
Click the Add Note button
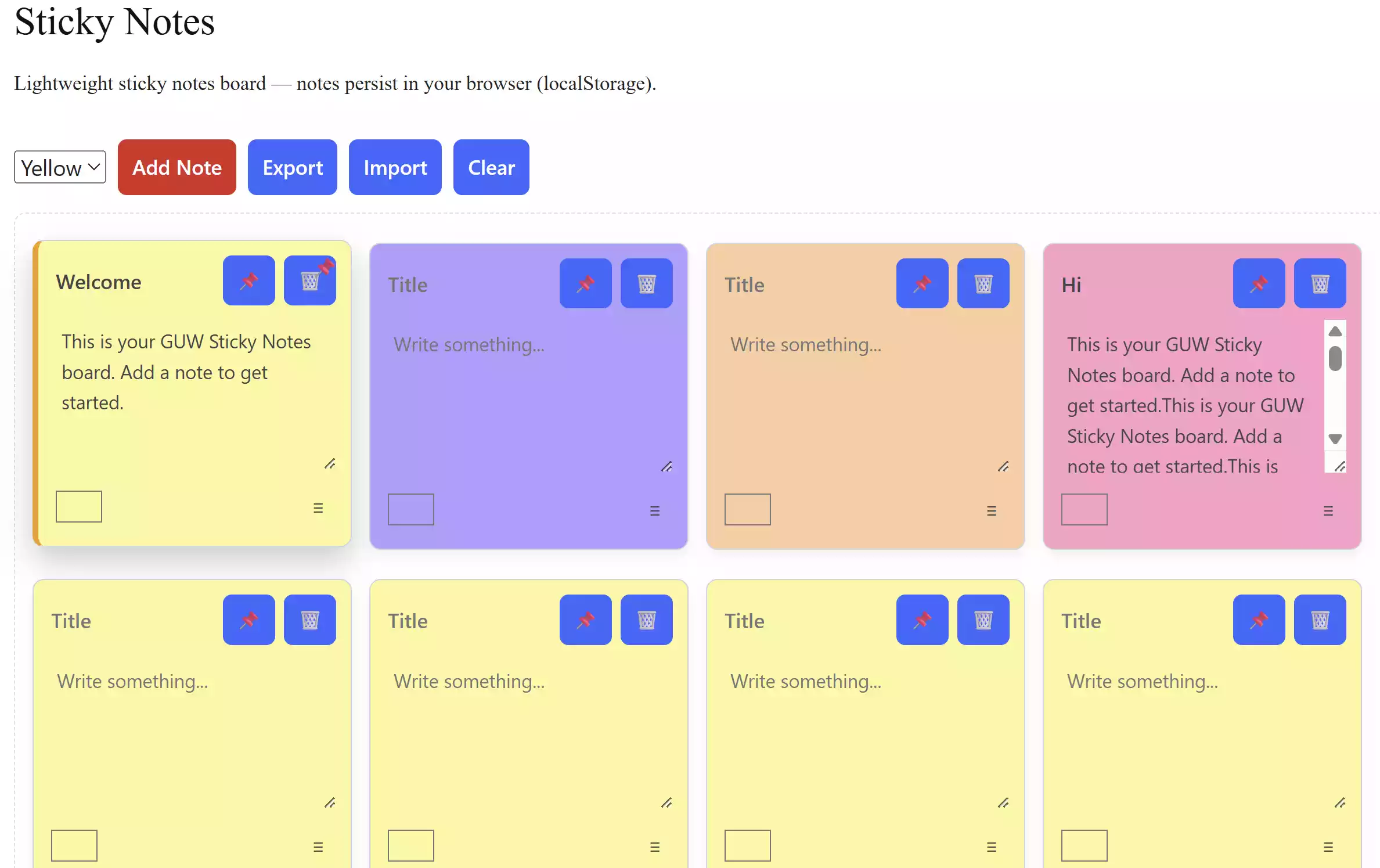[176, 167]
